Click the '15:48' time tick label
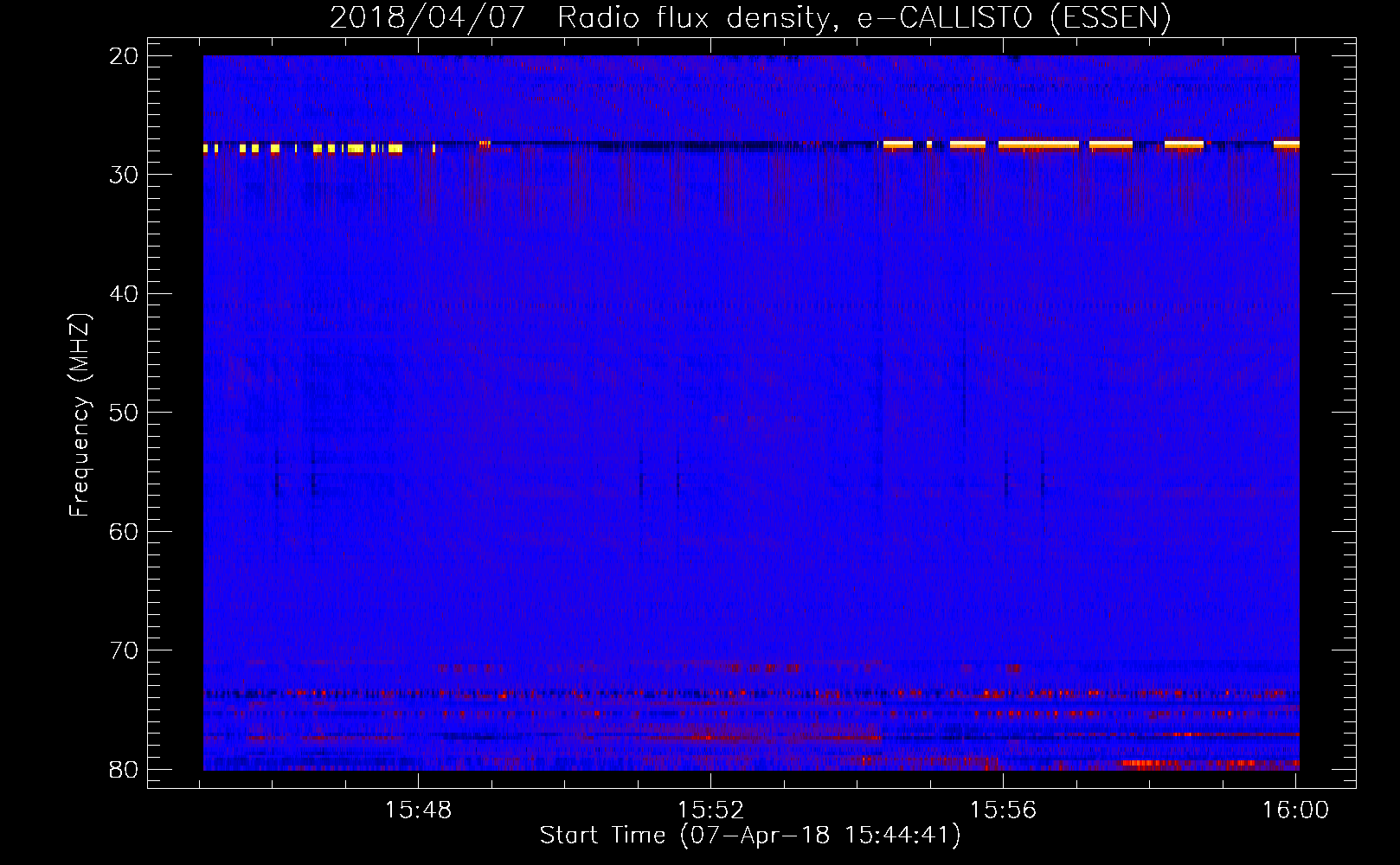The width and height of the screenshot is (1400, 865). [x=418, y=810]
